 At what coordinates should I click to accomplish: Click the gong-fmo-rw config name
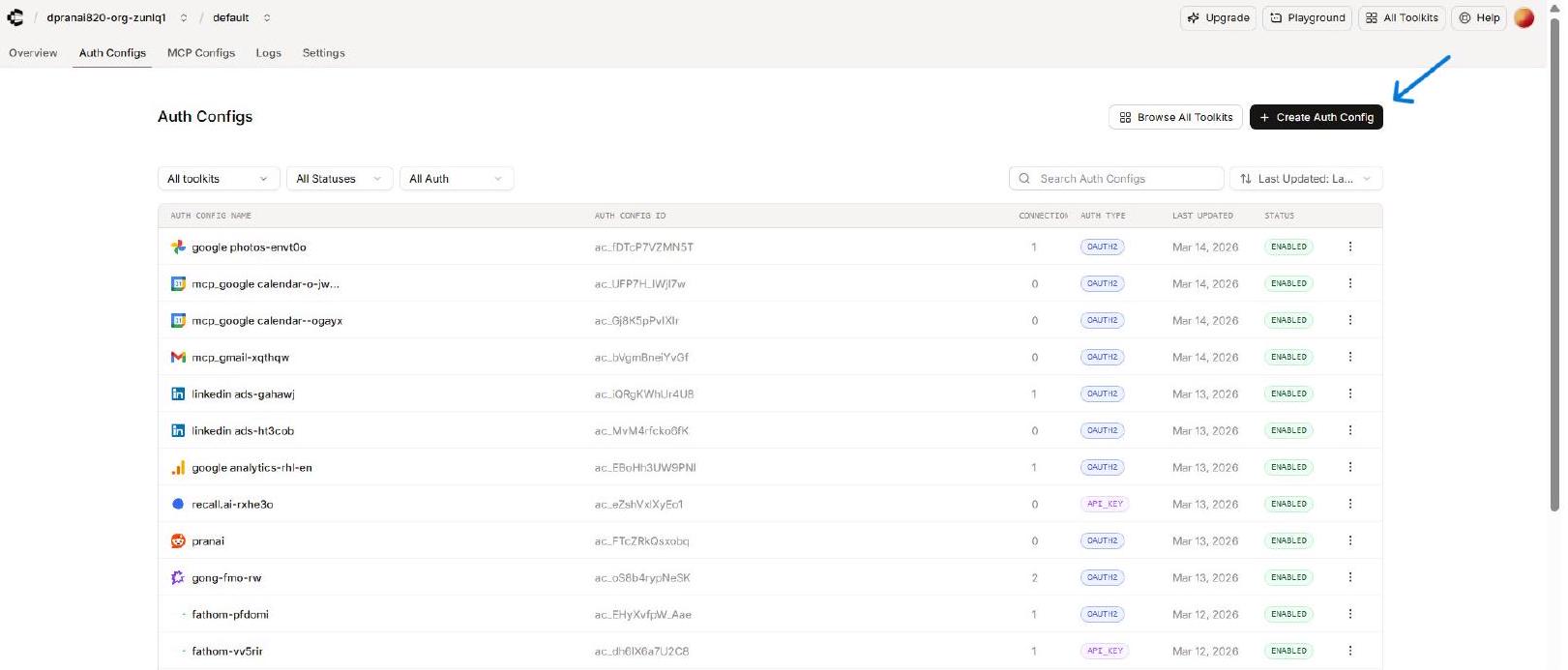pos(226,578)
